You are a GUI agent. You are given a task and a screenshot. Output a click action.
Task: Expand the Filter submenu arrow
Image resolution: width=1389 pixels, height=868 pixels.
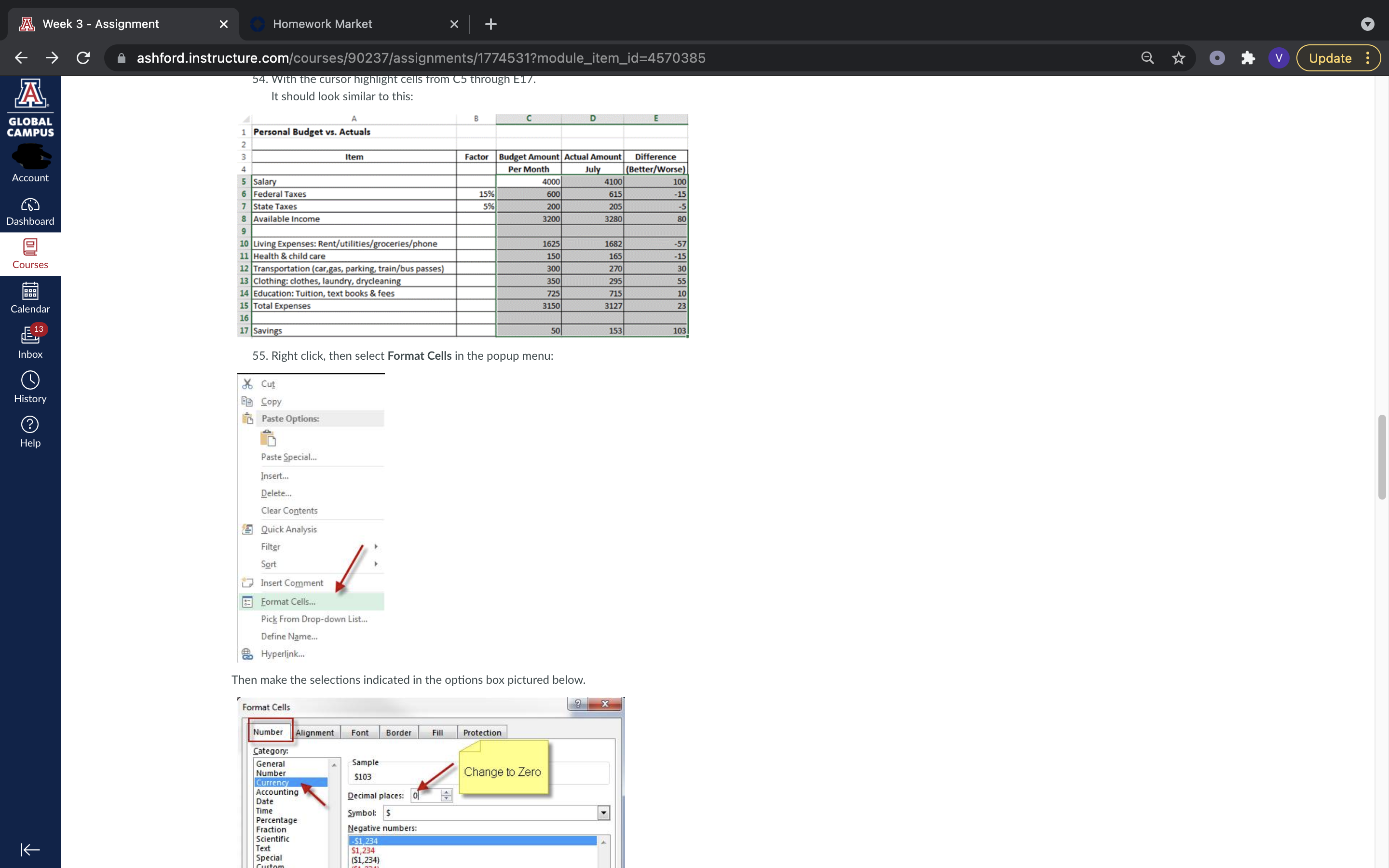[x=376, y=546]
